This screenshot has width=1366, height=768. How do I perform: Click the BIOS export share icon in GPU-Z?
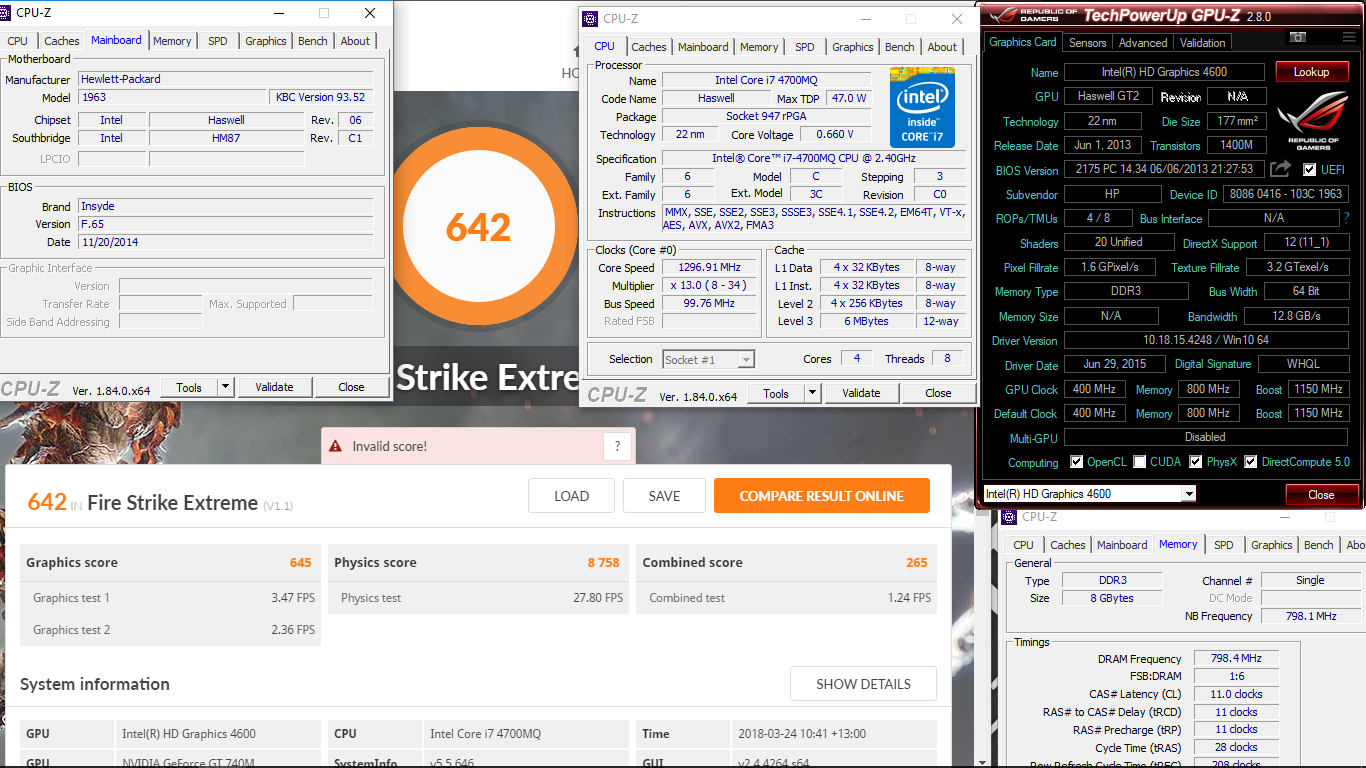1281,169
